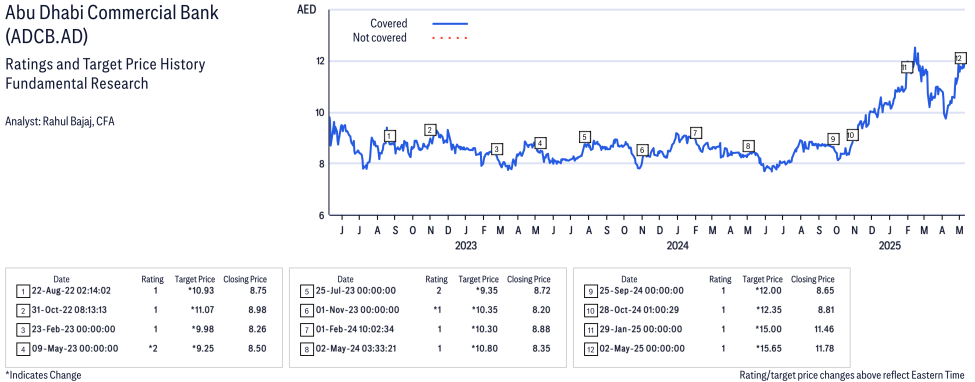
Task: Click date '31-Oct-22 08:13:13'
Action: pyautogui.click(x=70, y=310)
